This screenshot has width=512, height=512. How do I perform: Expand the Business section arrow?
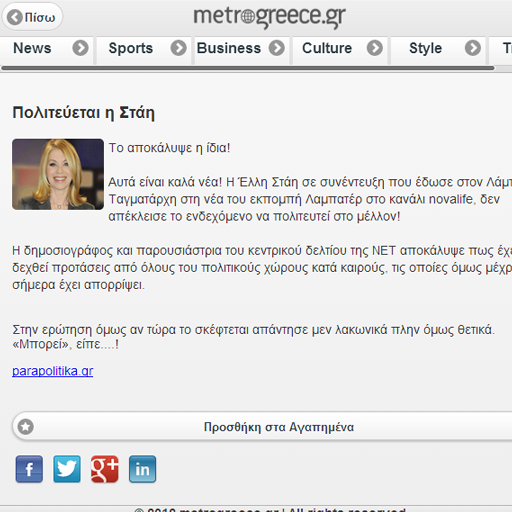[x=277, y=48]
